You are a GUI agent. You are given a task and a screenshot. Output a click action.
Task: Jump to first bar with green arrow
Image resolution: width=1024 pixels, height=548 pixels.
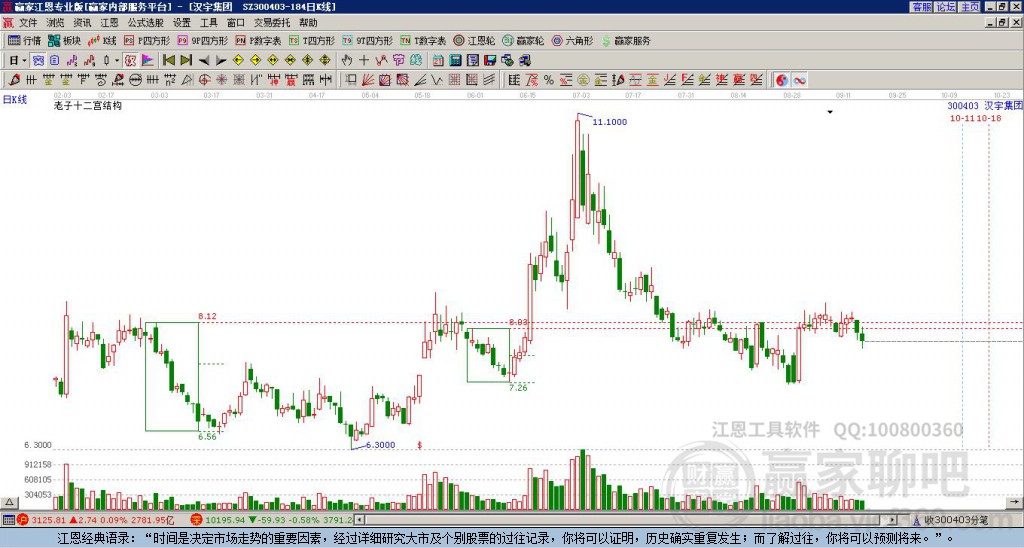168,60
